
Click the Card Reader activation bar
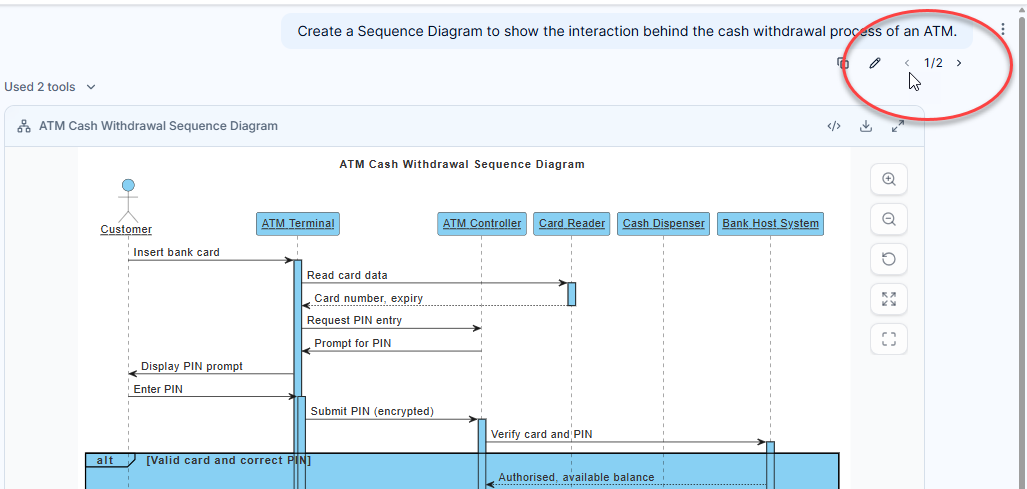click(x=572, y=294)
